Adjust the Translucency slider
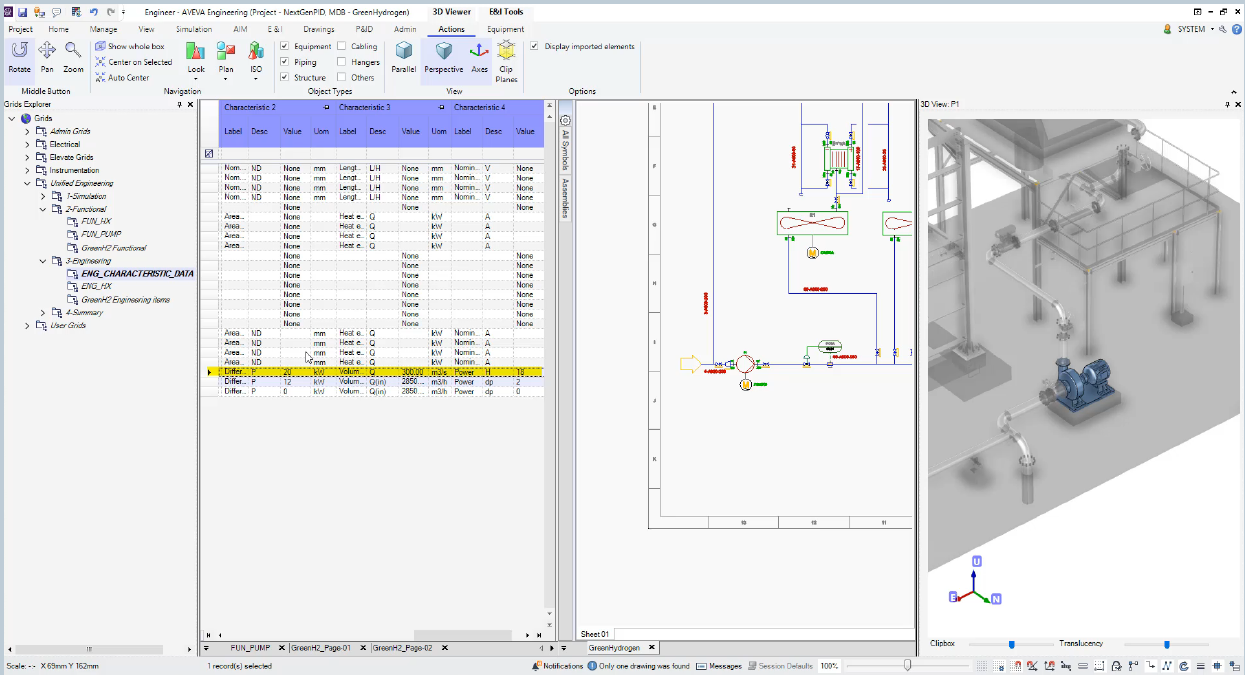The height and width of the screenshot is (675, 1245). point(1167,645)
